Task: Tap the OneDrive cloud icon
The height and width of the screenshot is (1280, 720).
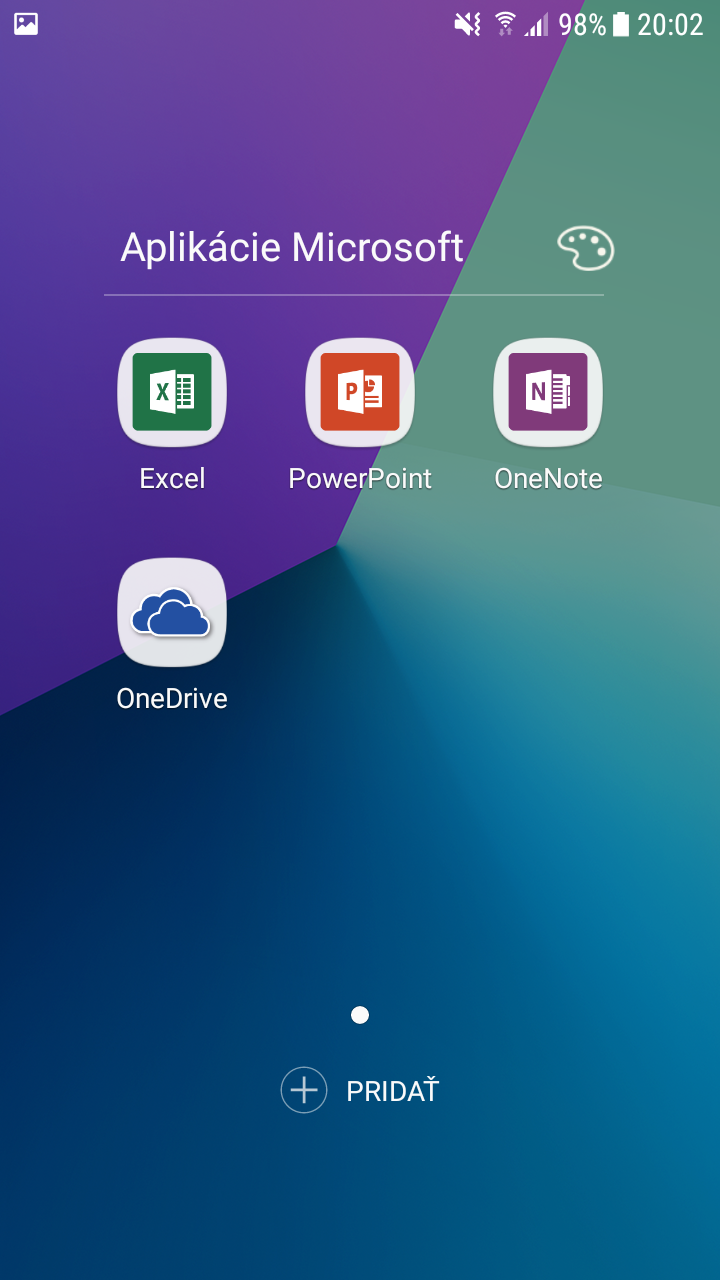Action: (172, 612)
